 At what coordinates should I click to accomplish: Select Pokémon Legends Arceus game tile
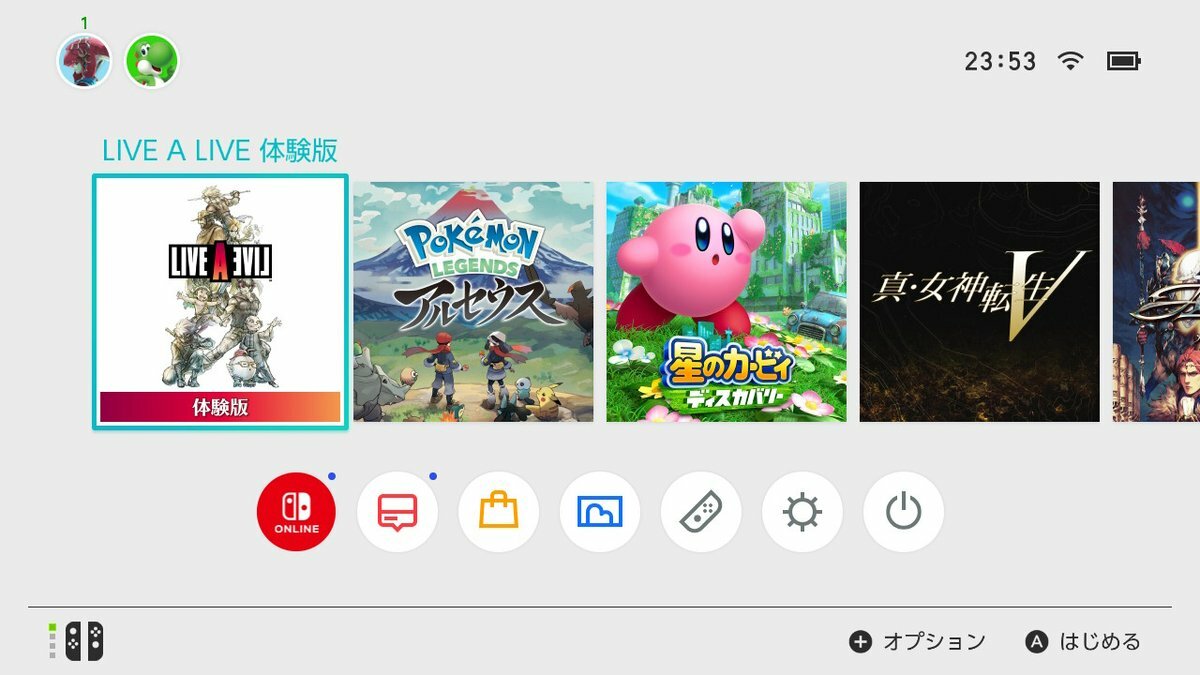(473, 302)
